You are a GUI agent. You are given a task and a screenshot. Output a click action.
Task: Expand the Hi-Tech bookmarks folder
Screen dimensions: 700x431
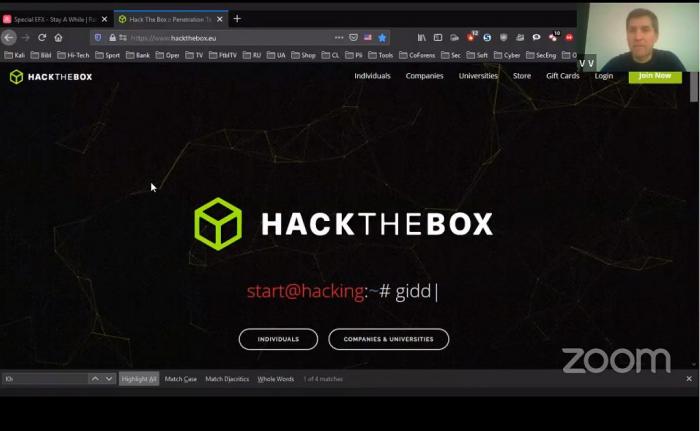click(73, 55)
